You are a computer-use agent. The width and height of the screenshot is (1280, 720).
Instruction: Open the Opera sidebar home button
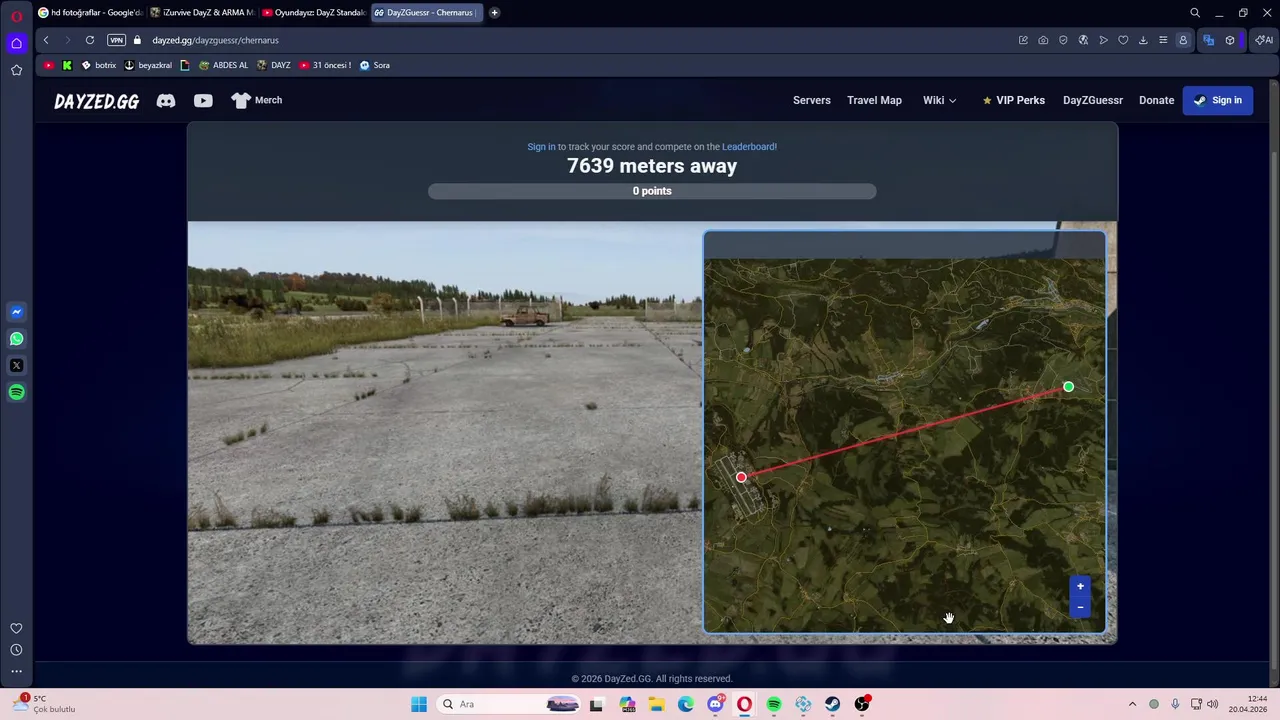click(x=17, y=43)
